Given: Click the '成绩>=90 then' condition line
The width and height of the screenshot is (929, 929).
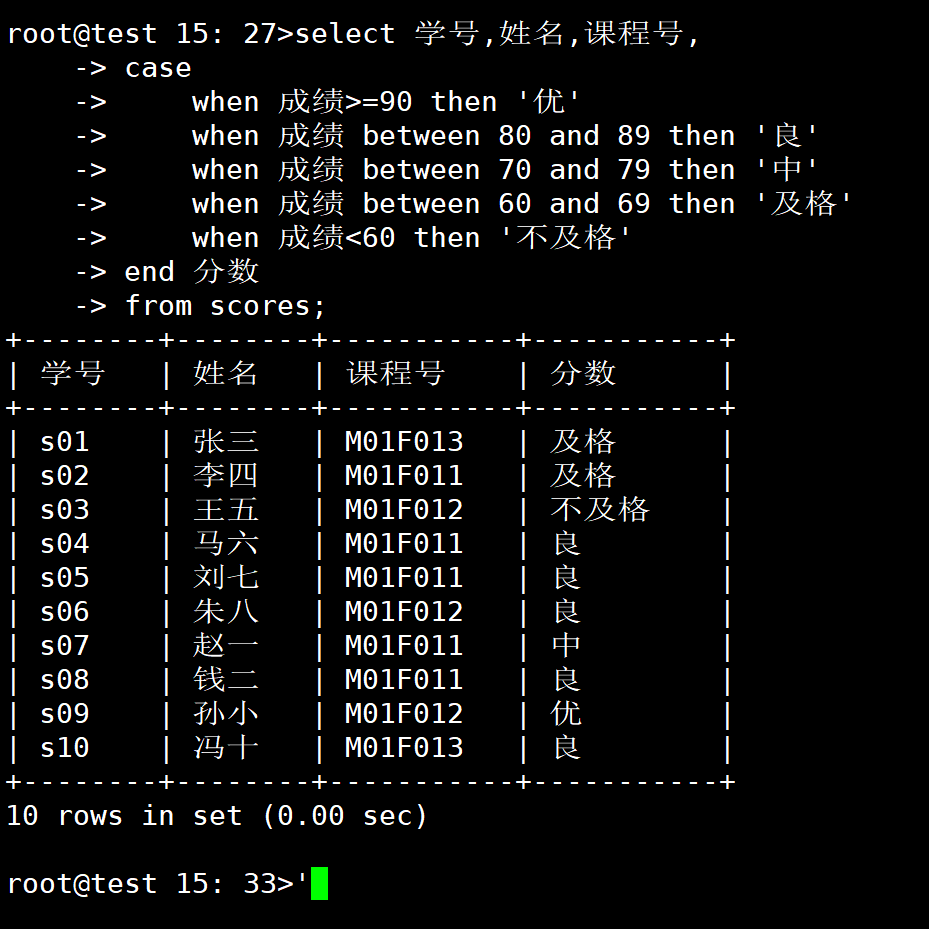Looking at the screenshot, I should pyautogui.click(x=385, y=102).
